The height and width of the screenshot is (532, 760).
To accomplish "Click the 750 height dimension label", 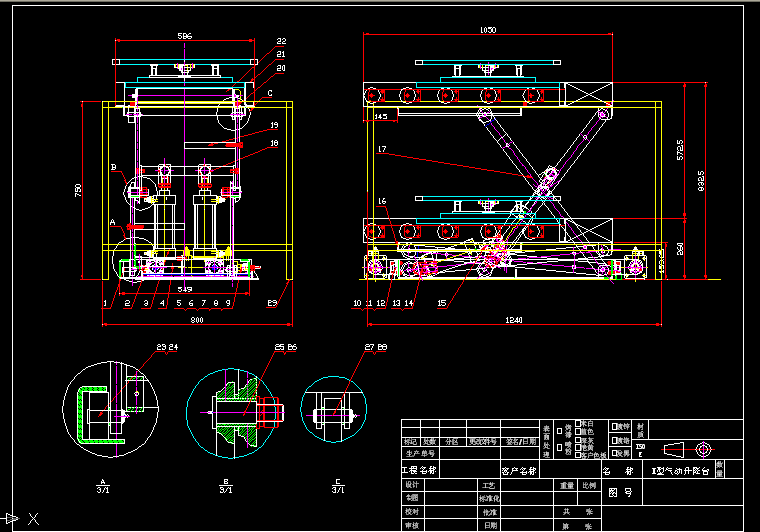I will [79, 191].
